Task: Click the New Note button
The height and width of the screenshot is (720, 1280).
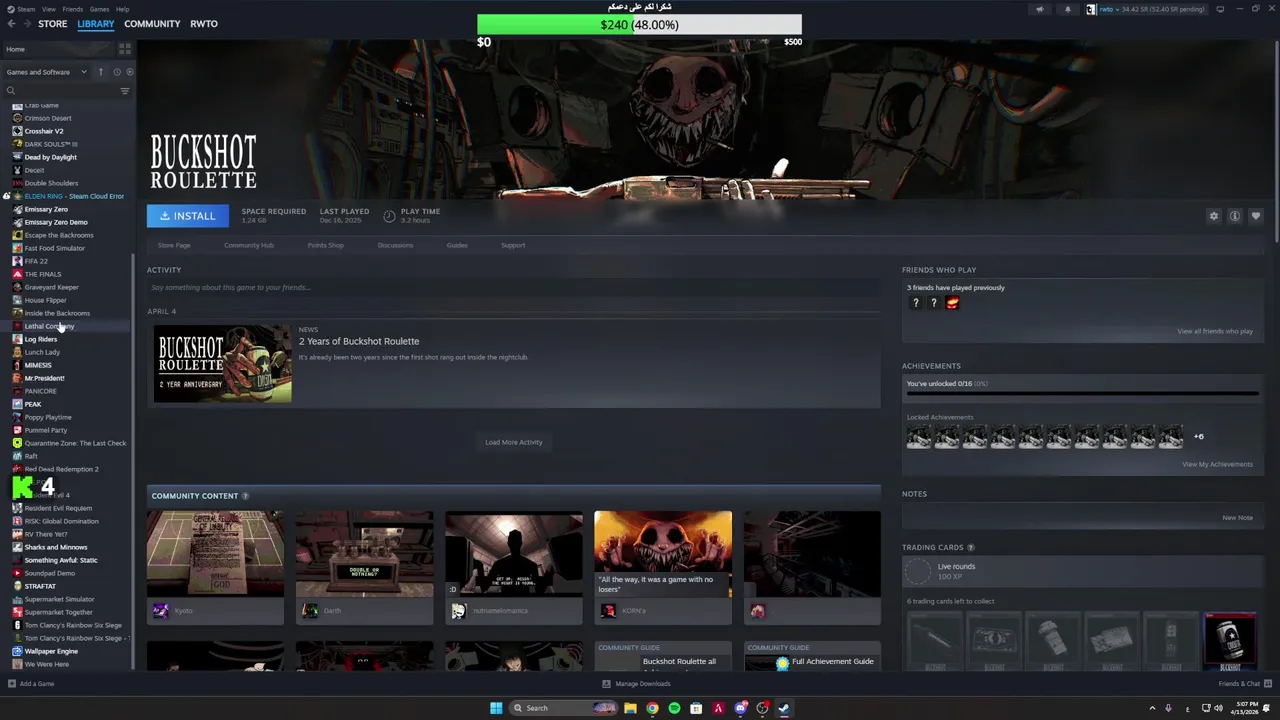Action: point(1237,518)
